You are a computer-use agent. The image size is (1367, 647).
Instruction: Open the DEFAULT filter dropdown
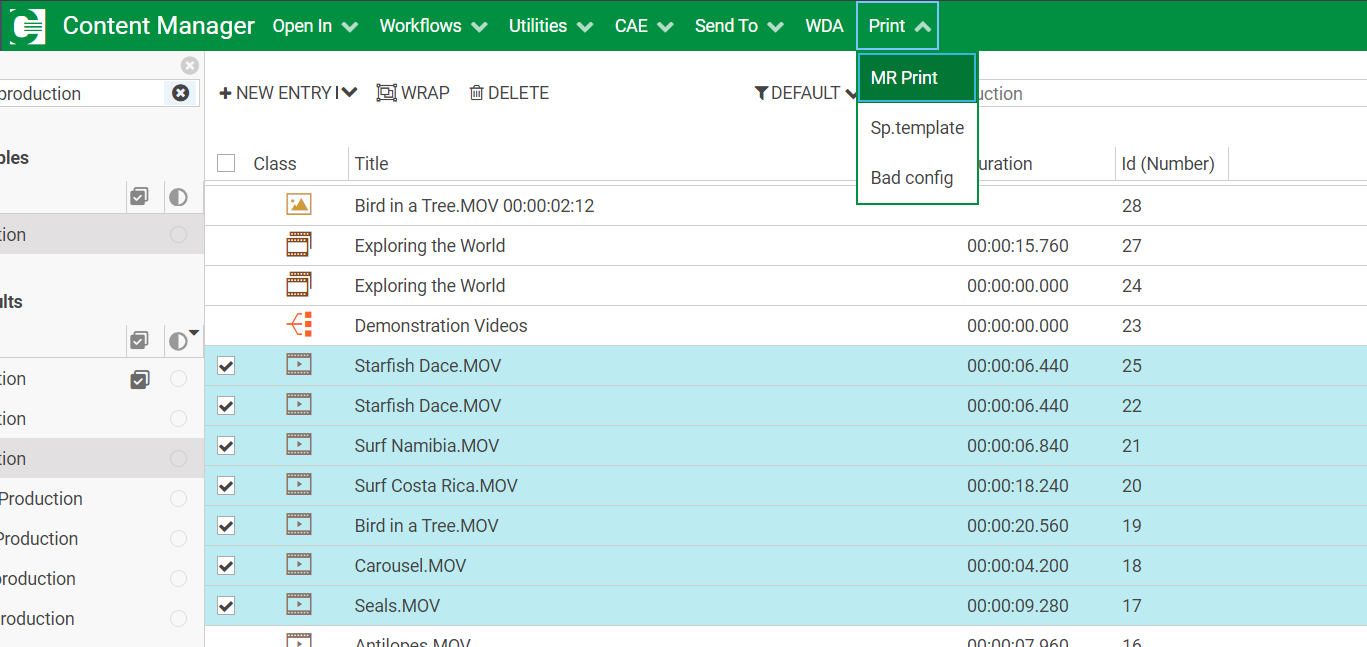[x=805, y=93]
